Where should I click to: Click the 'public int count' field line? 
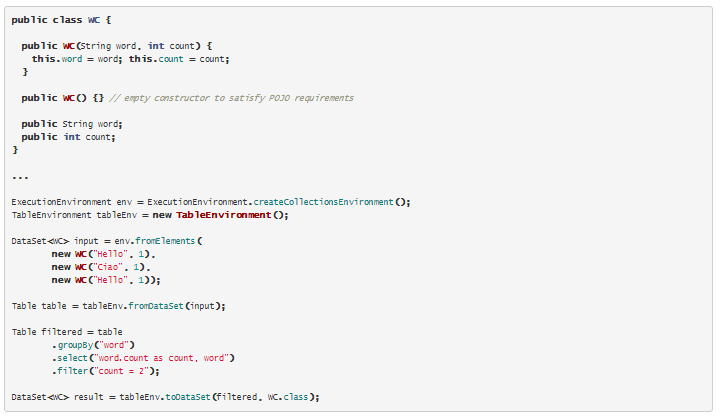[68, 137]
